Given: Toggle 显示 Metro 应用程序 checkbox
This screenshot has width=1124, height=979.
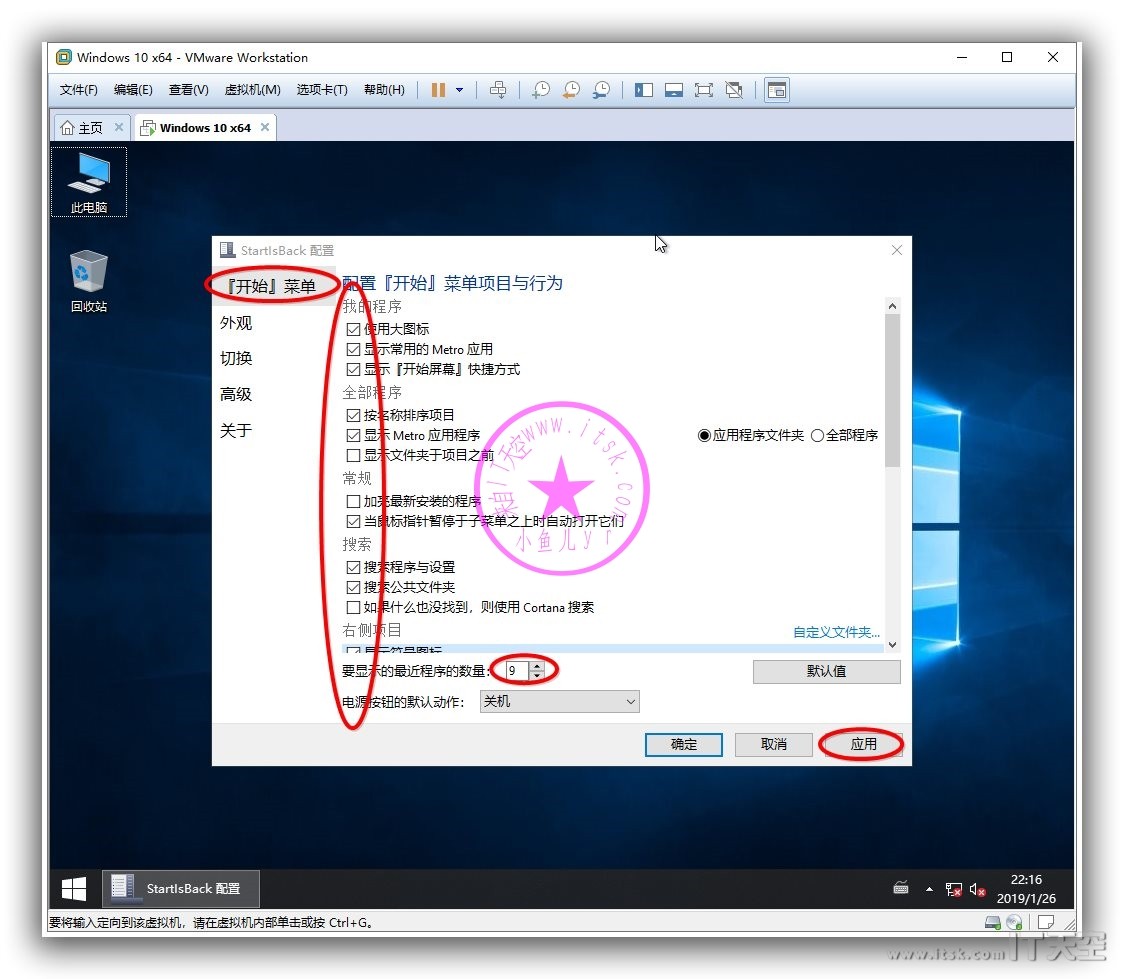Looking at the screenshot, I should coord(353,435).
